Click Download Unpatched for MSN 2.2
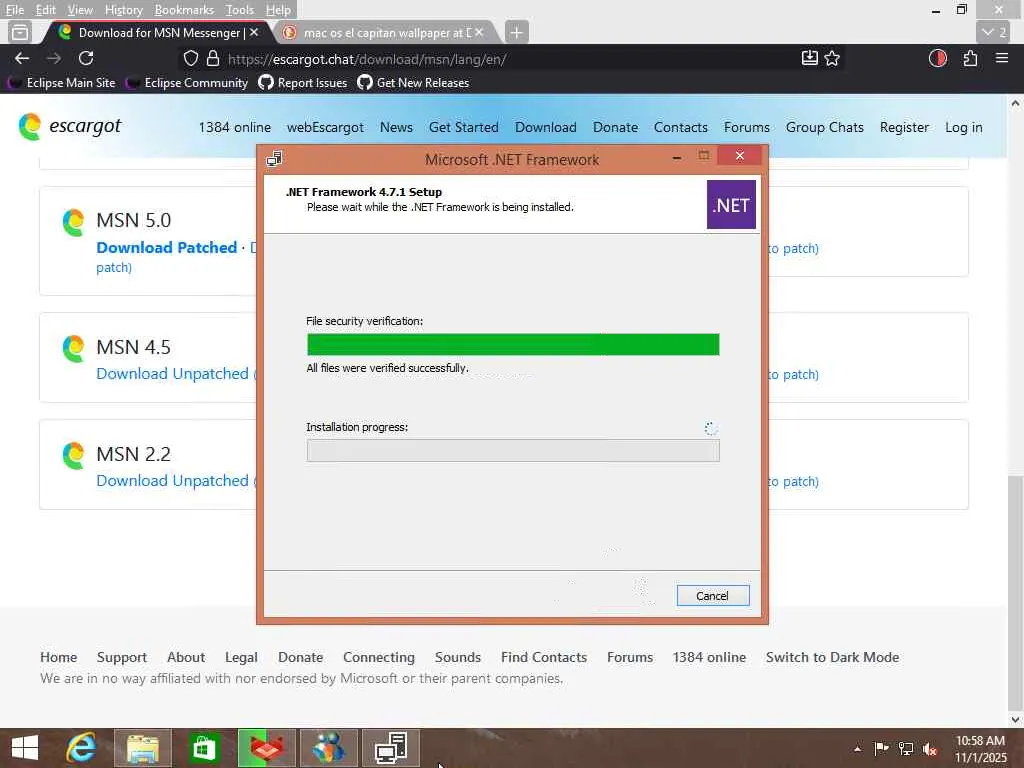The width and height of the screenshot is (1024, 768). (x=172, y=481)
